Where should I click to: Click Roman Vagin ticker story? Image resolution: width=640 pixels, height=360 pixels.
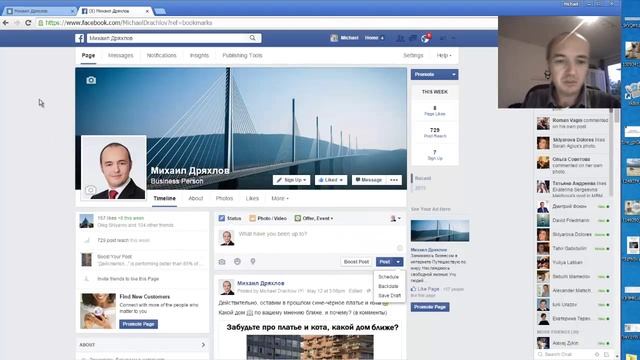573,123
